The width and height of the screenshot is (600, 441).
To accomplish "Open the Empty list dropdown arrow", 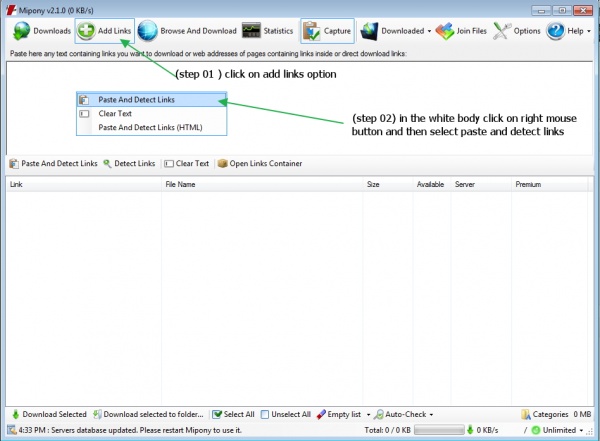I will [x=368, y=415].
